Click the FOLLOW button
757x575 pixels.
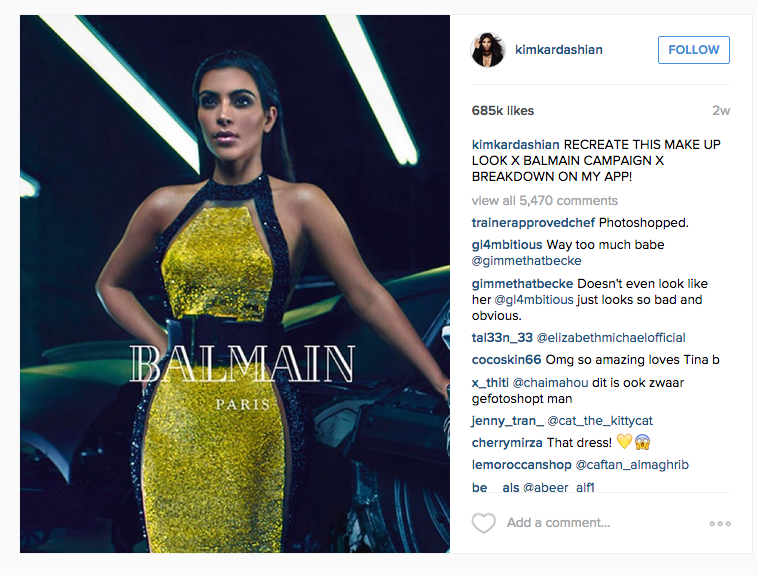[694, 50]
